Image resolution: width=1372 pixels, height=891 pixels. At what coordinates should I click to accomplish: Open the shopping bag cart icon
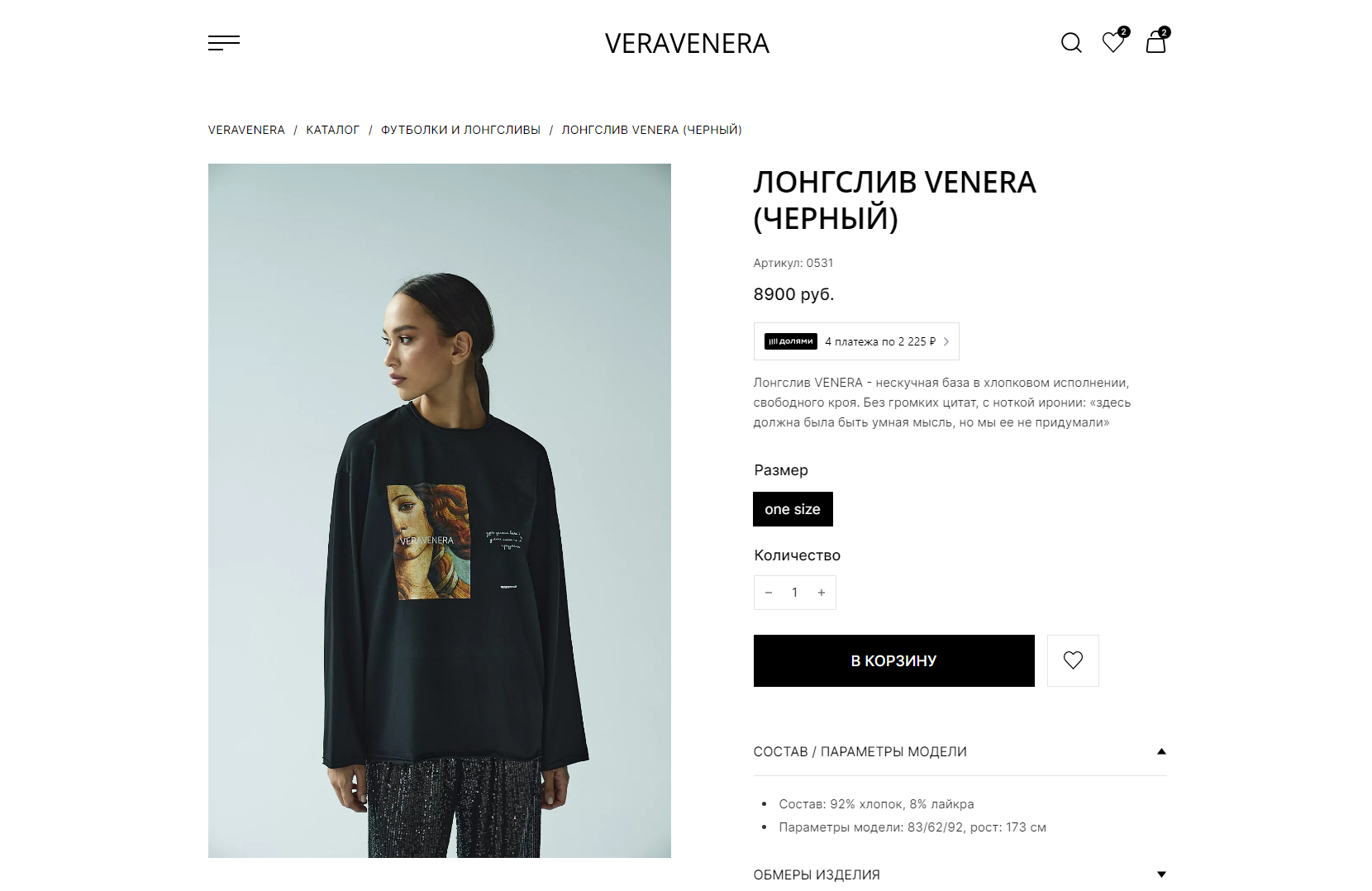coord(1156,41)
